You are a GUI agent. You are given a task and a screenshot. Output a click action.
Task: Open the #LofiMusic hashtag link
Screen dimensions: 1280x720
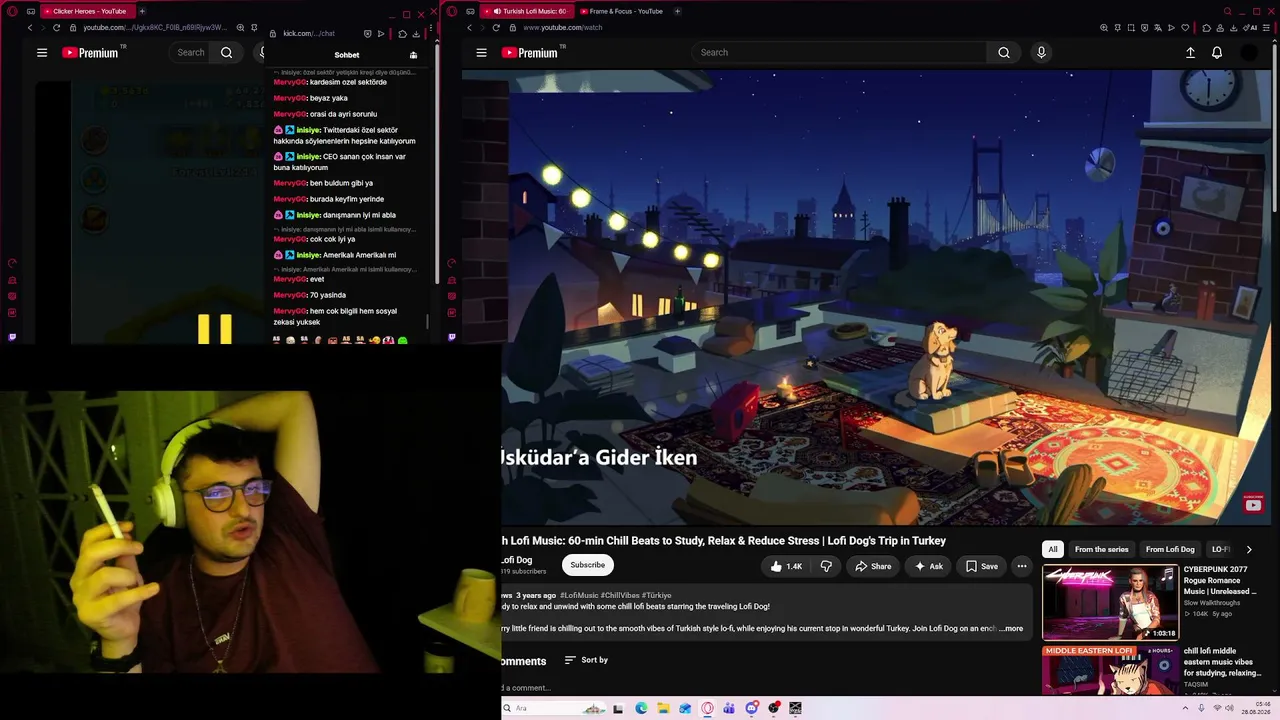(579, 595)
